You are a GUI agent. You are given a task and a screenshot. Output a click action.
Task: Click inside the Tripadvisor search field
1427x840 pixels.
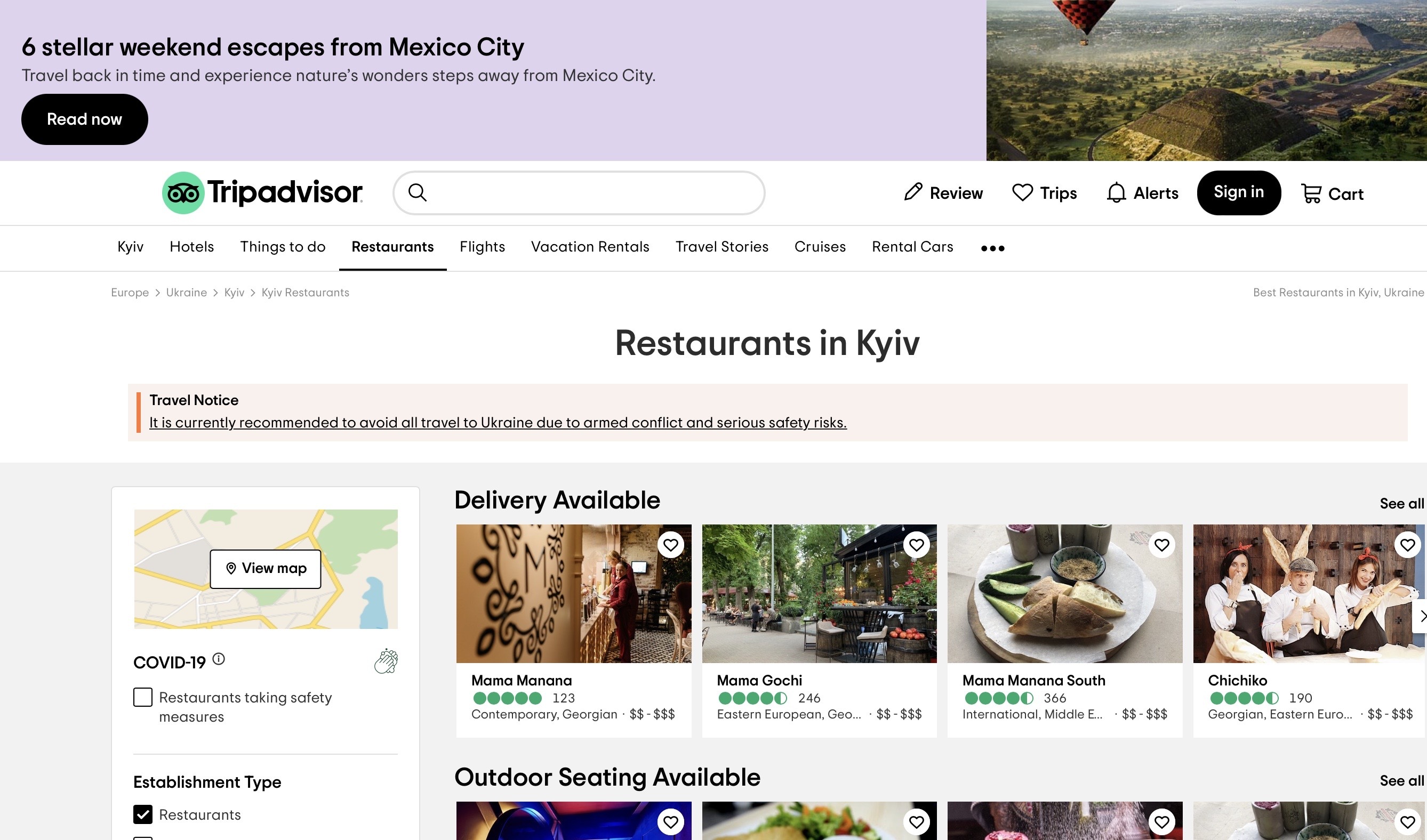coord(589,193)
